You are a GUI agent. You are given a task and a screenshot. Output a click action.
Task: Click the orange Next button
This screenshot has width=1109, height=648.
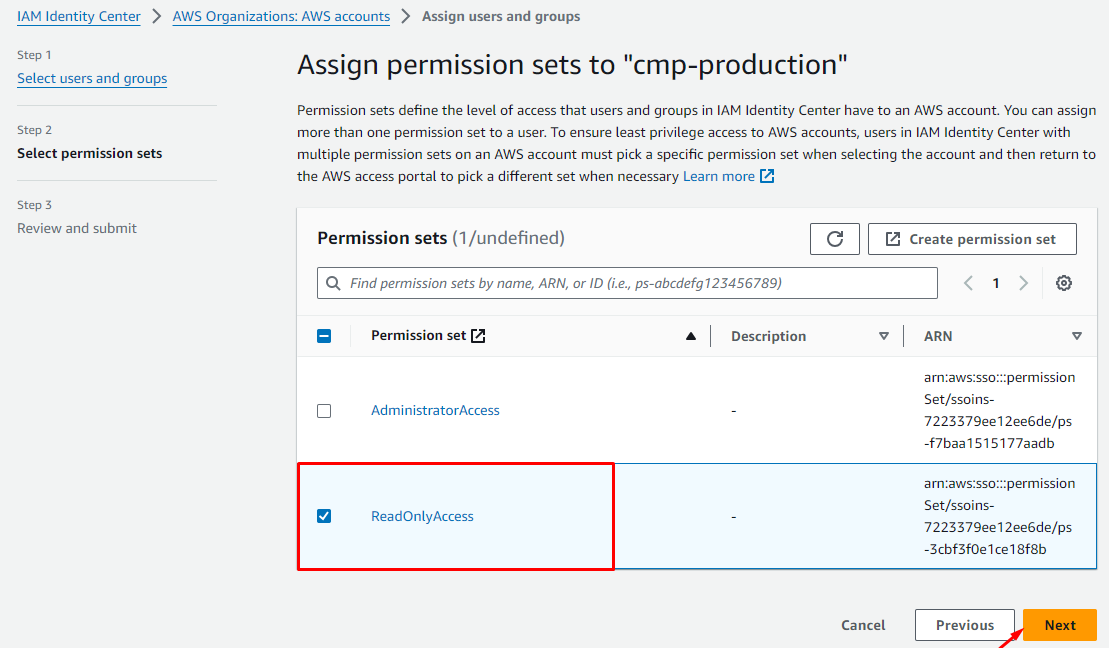point(1059,625)
